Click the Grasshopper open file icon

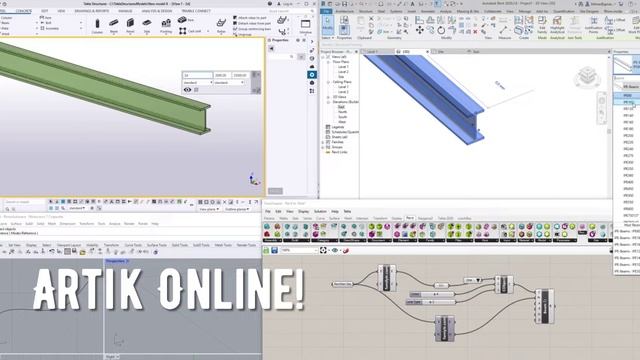click(266, 250)
